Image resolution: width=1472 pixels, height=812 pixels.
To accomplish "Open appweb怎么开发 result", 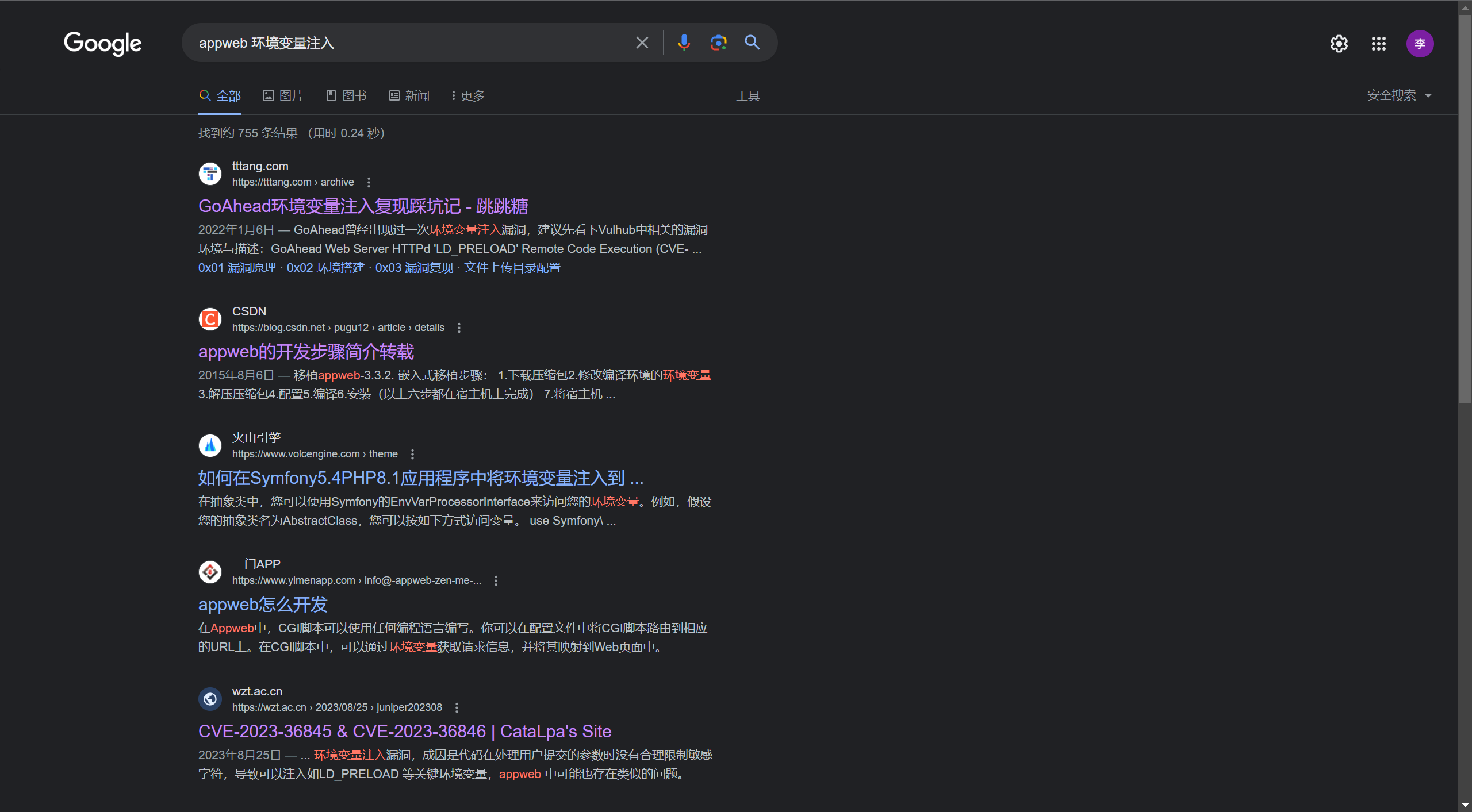I will pos(263,604).
